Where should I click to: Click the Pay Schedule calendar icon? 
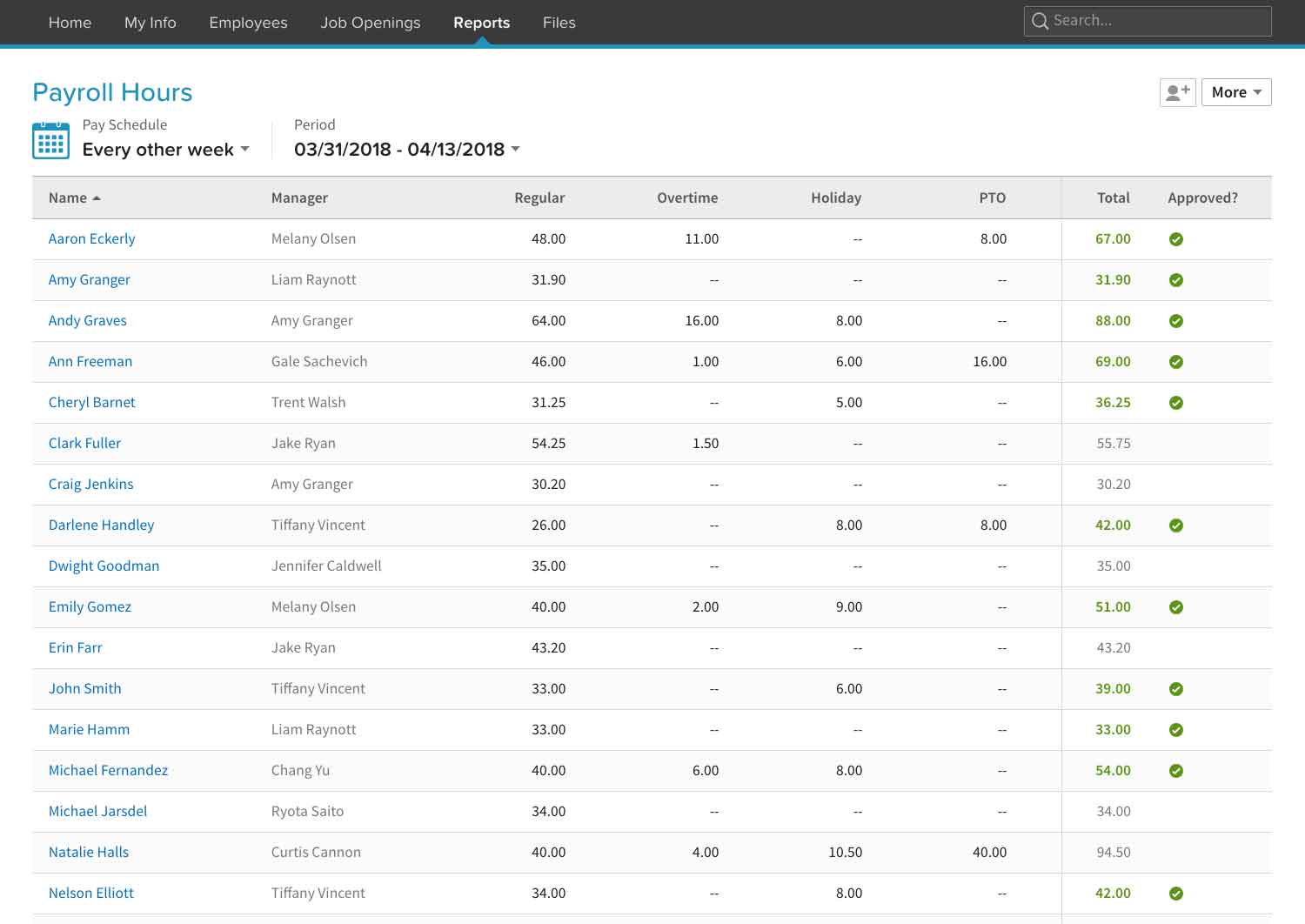click(x=50, y=140)
